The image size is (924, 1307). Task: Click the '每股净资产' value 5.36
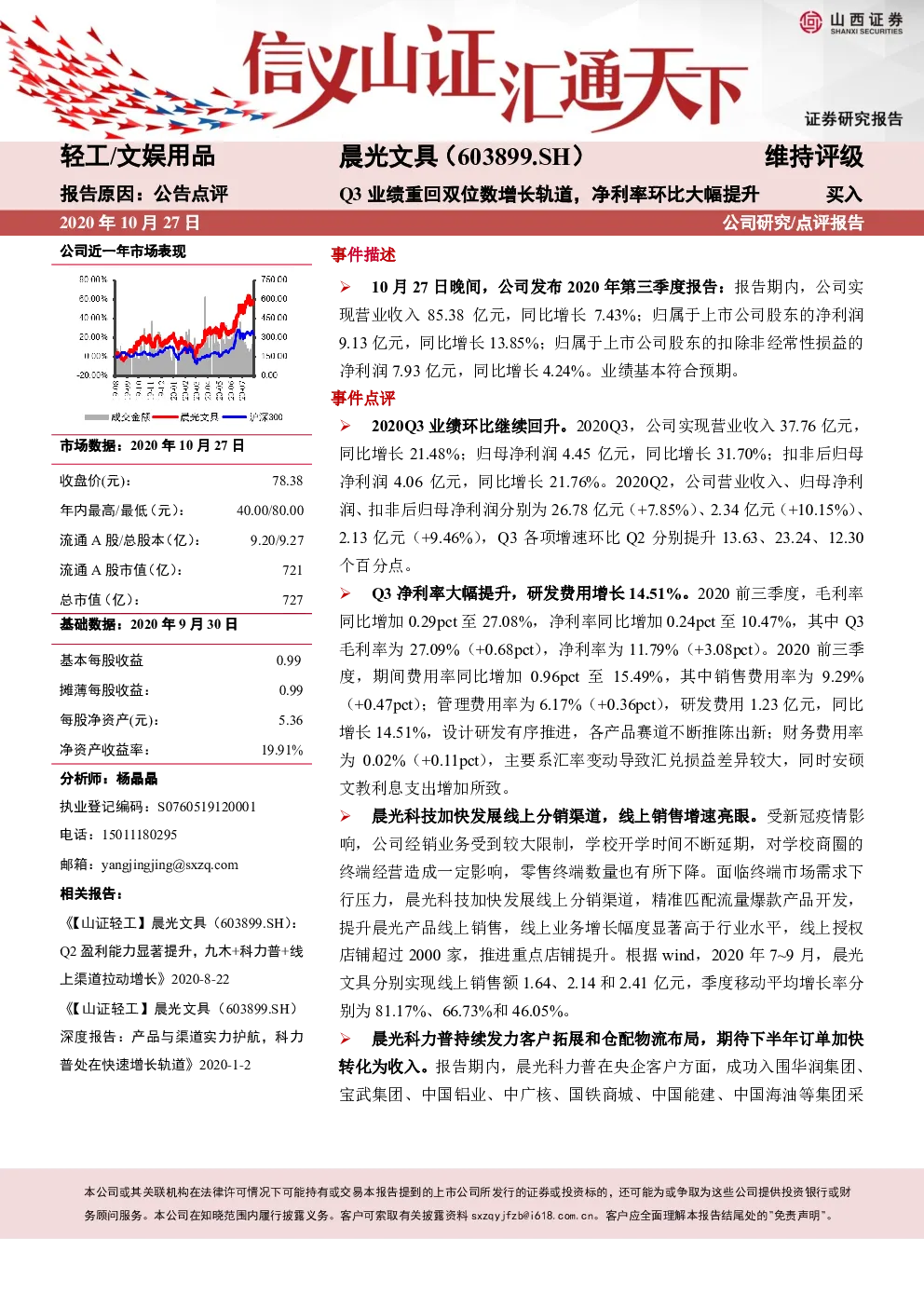coord(291,720)
